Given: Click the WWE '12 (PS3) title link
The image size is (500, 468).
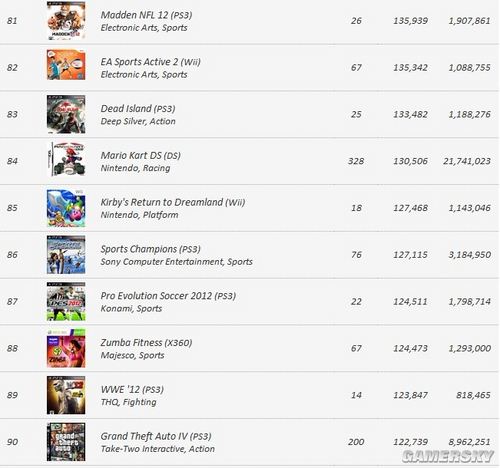Looking at the screenshot, I should [132, 389].
